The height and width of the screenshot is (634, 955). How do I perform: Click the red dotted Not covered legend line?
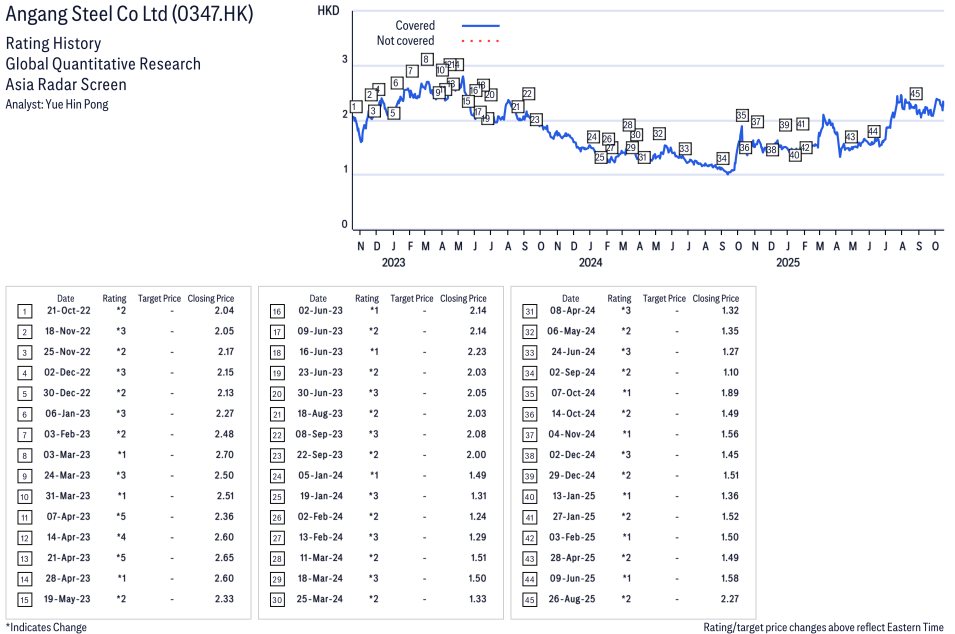(481, 41)
